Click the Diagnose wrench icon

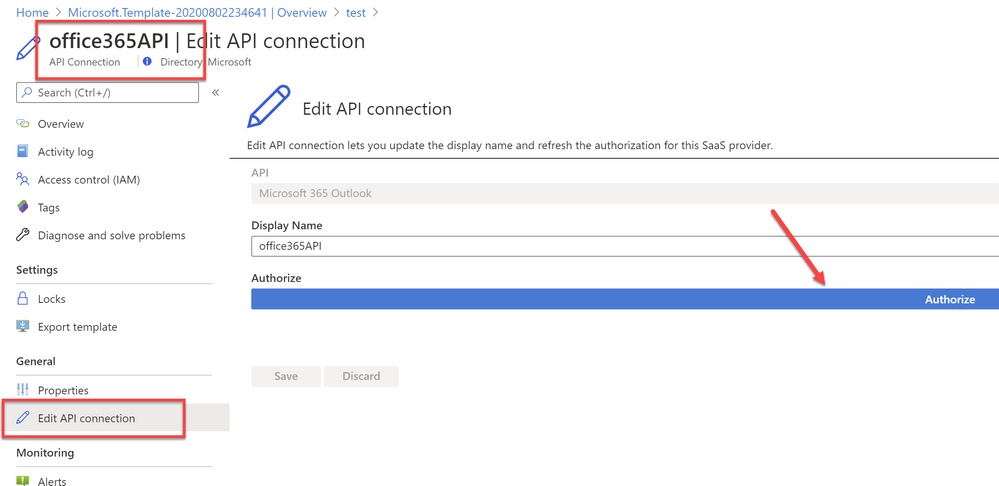pos(23,236)
